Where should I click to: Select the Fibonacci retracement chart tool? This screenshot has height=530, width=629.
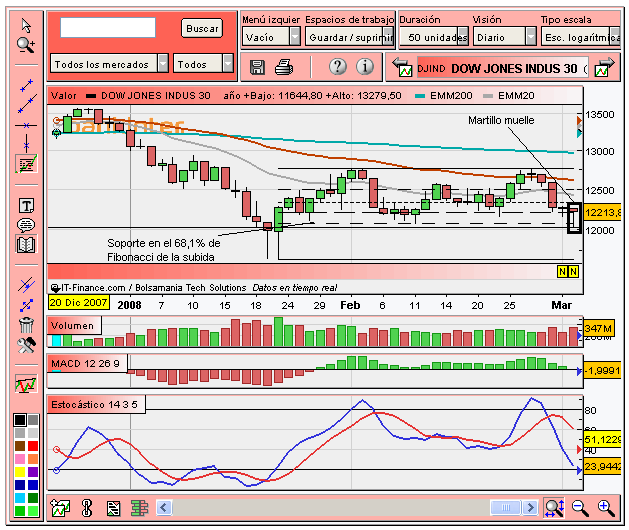click(26, 164)
